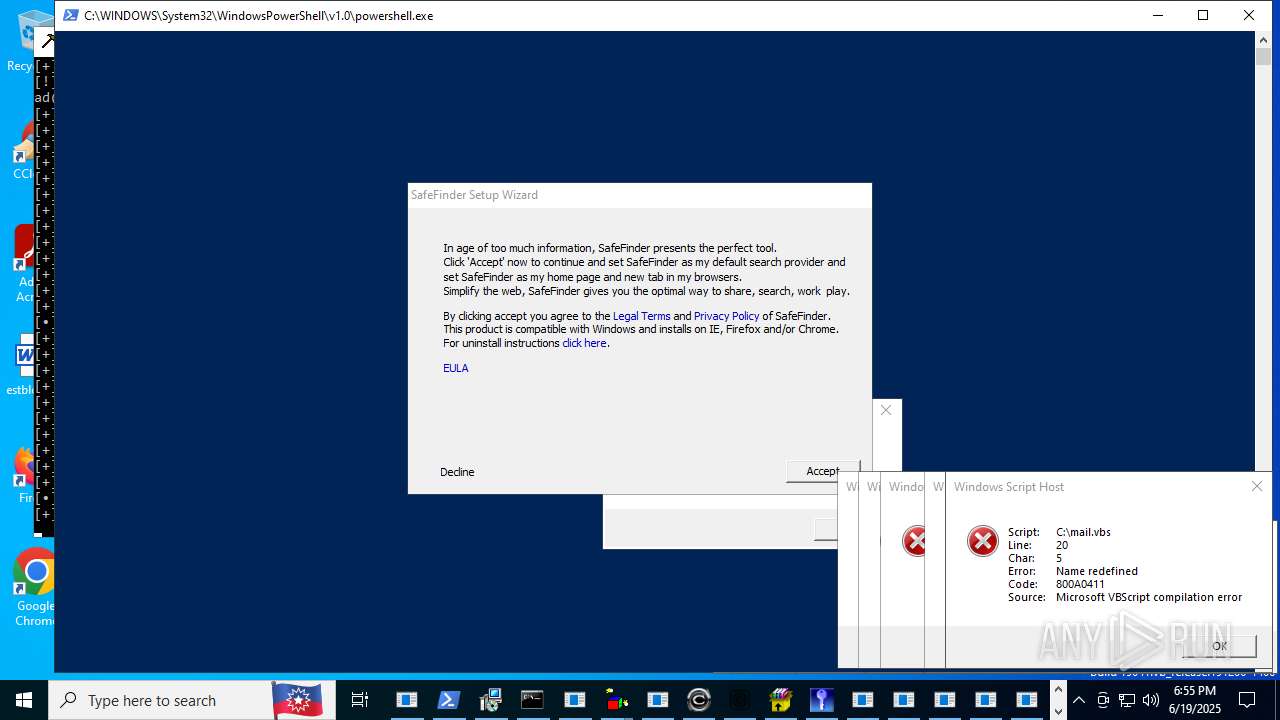Open the clock showing 6:55 PM
This screenshot has width=1280, height=720.
coord(1195,700)
